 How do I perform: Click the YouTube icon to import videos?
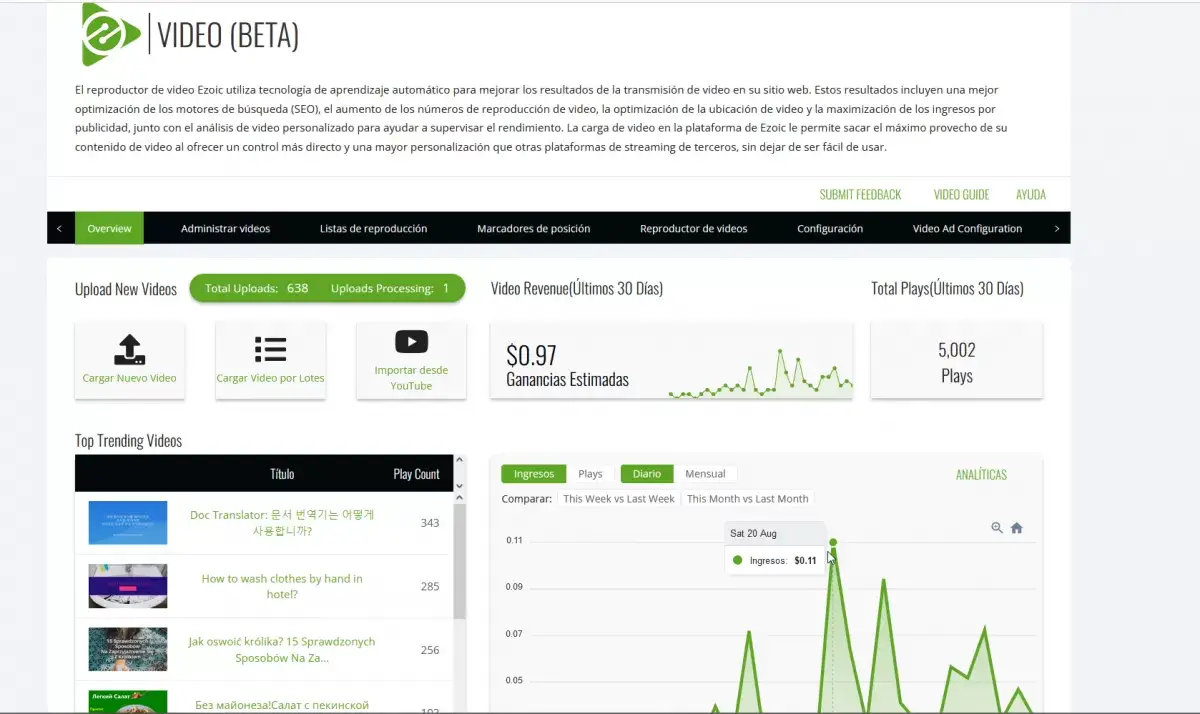411,342
